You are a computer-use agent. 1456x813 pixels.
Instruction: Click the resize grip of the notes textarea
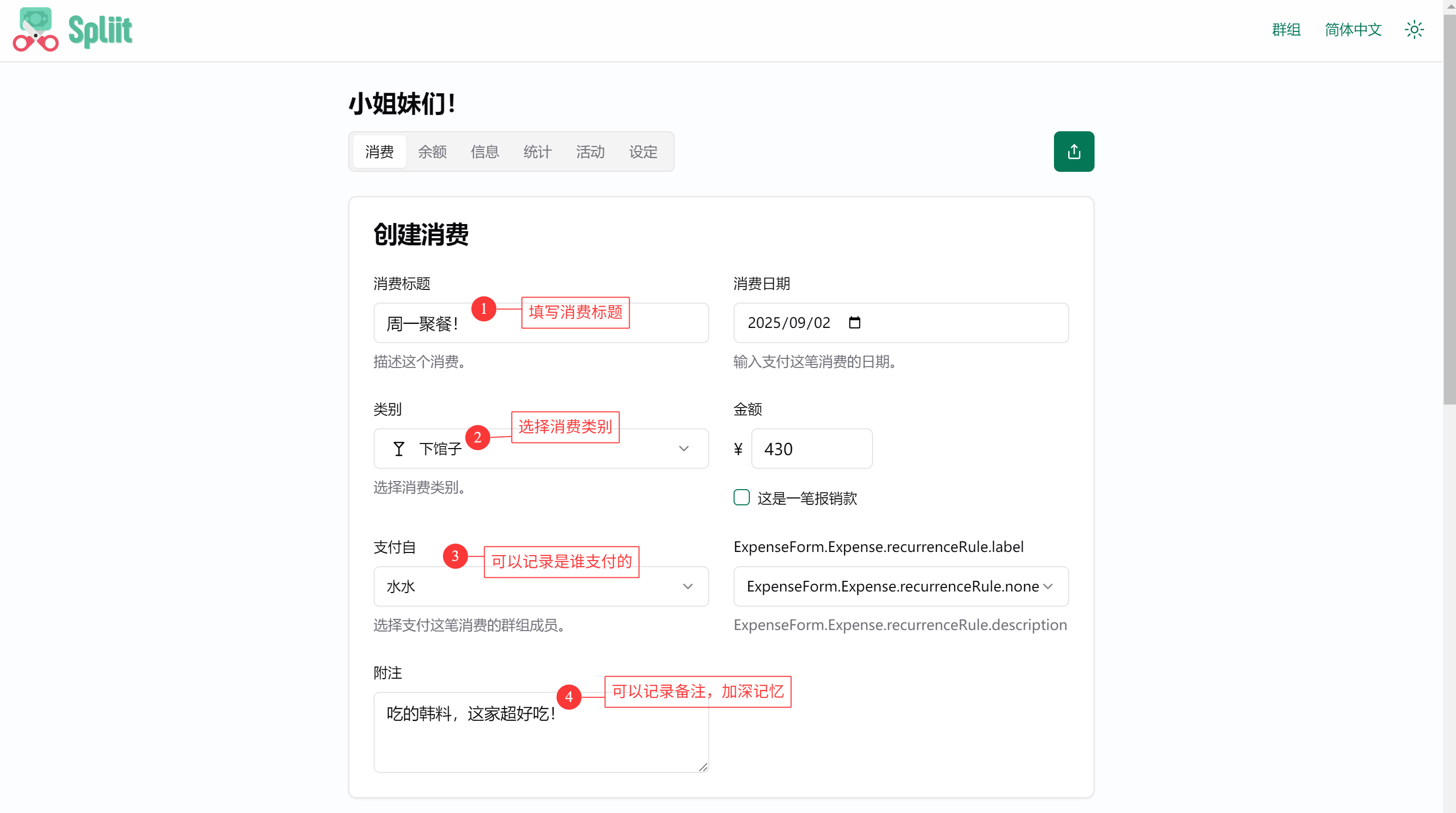(x=703, y=767)
